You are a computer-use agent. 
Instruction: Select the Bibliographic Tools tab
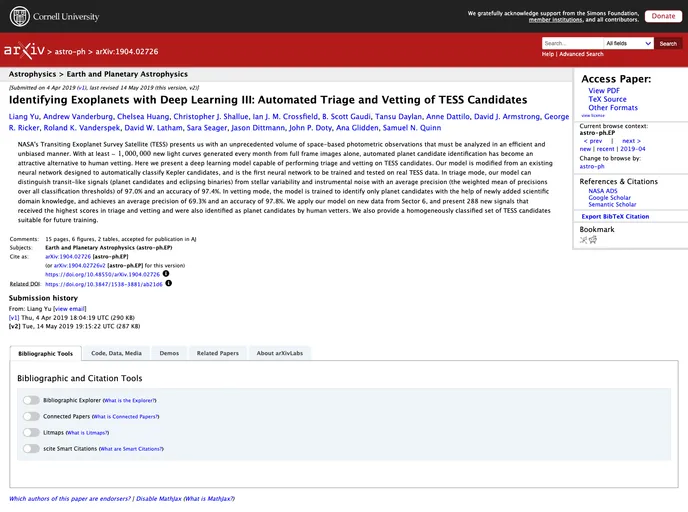click(x=46, y=354)
